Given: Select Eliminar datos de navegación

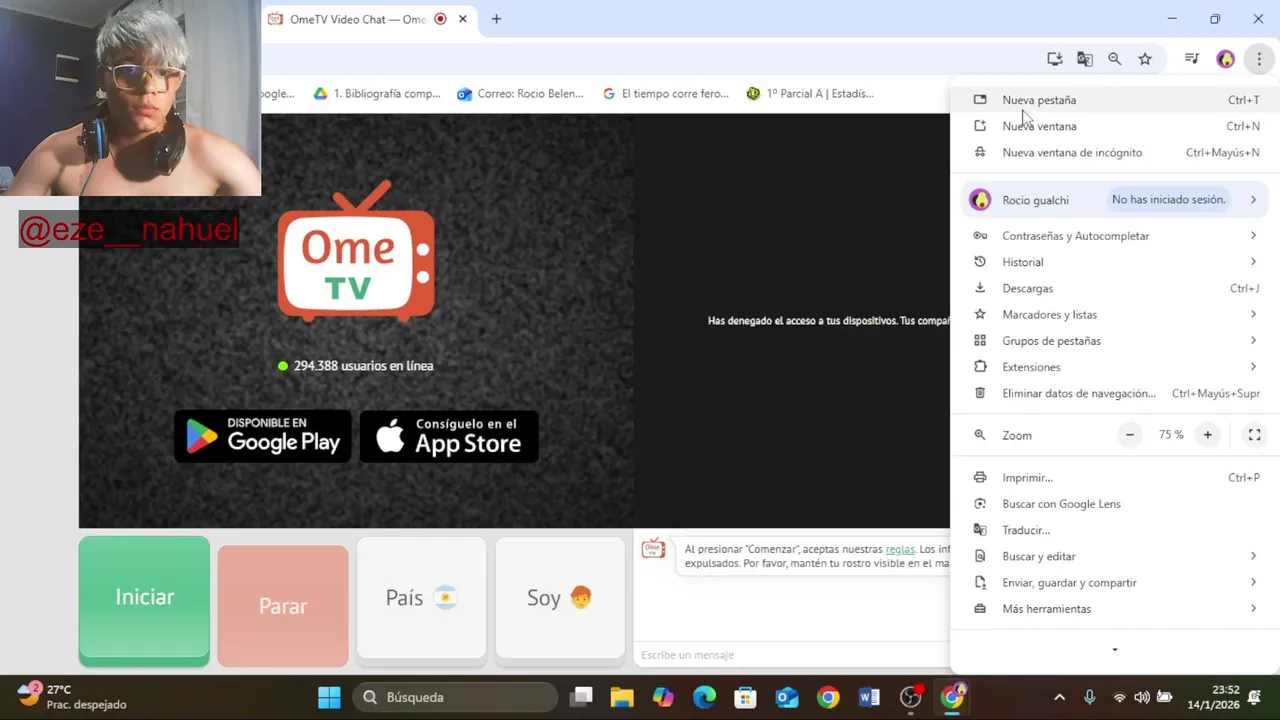Looking at the screenshot, I should (1114, 393).
